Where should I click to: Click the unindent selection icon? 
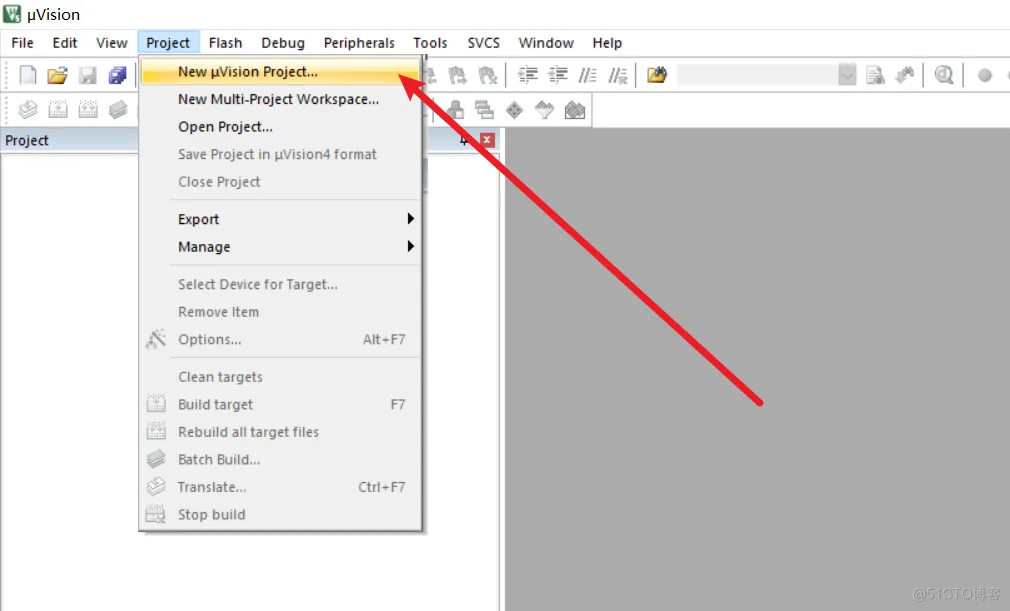click(558, 75)
